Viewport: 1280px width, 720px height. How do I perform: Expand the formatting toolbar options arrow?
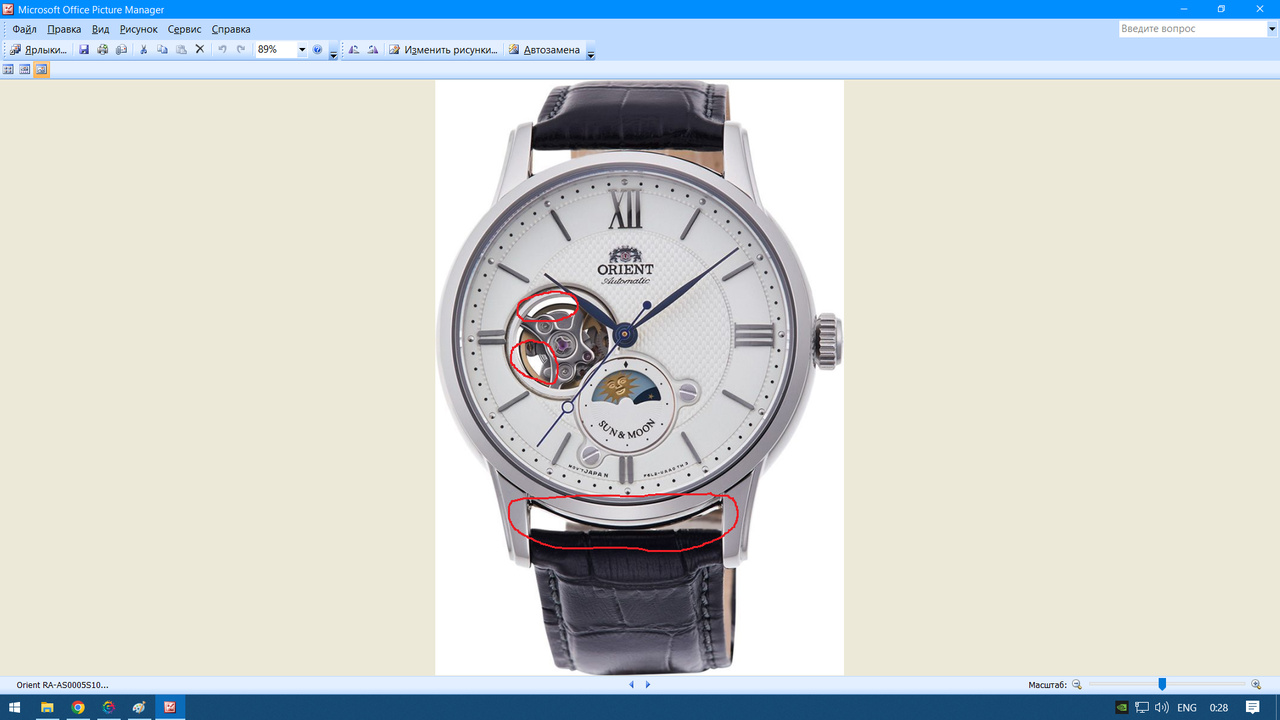click(x=590, y=51)
